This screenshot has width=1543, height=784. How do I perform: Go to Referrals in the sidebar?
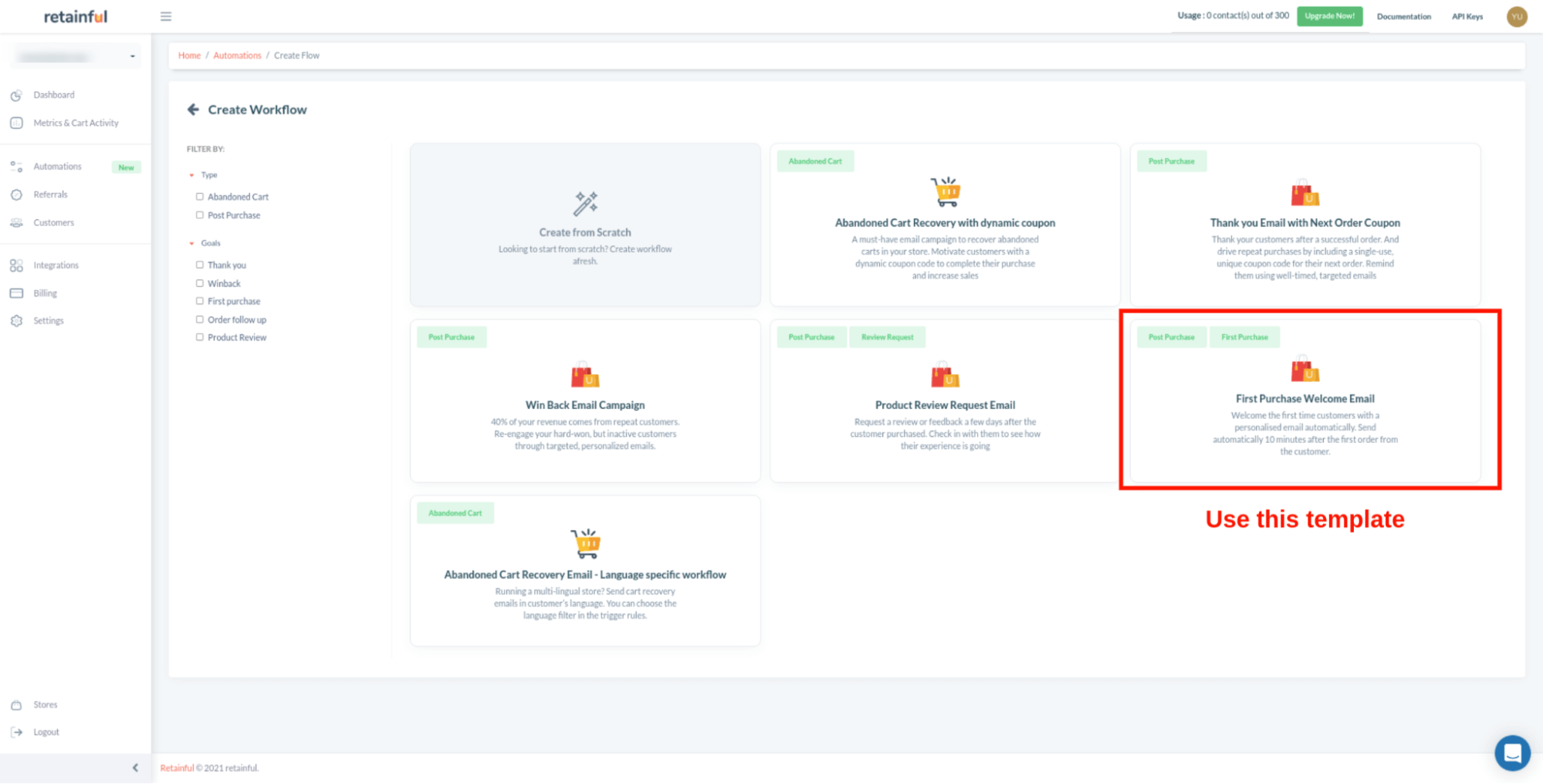tap(51, 194)
